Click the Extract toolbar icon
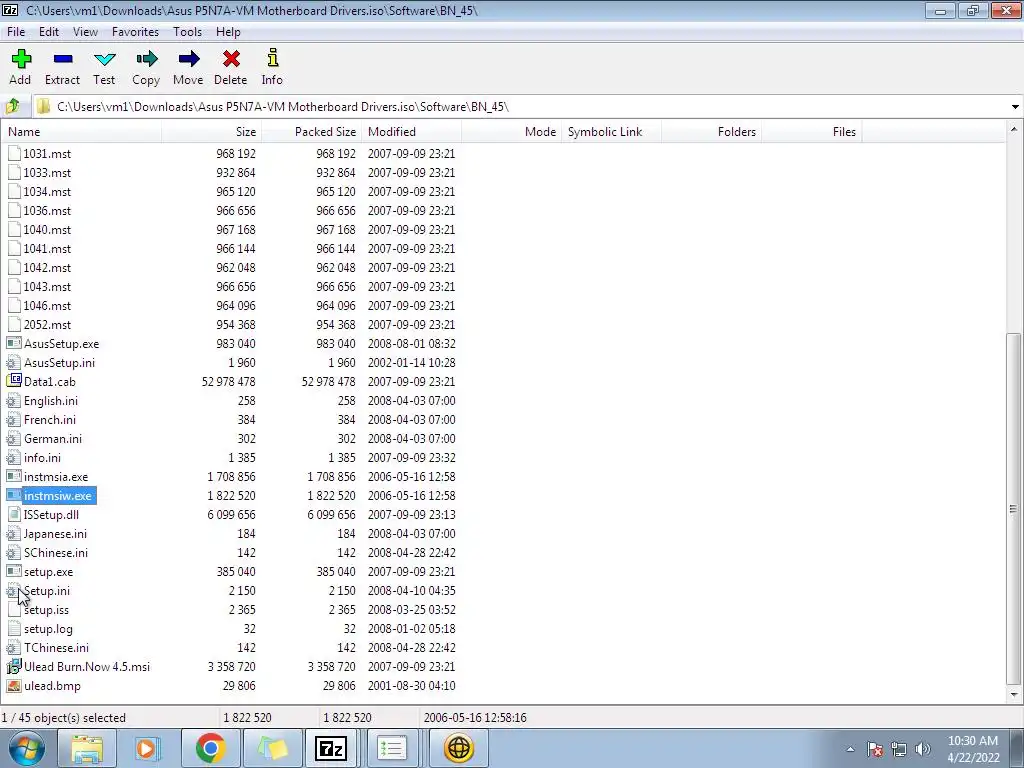1024x768 pixels. pos(63,59)
